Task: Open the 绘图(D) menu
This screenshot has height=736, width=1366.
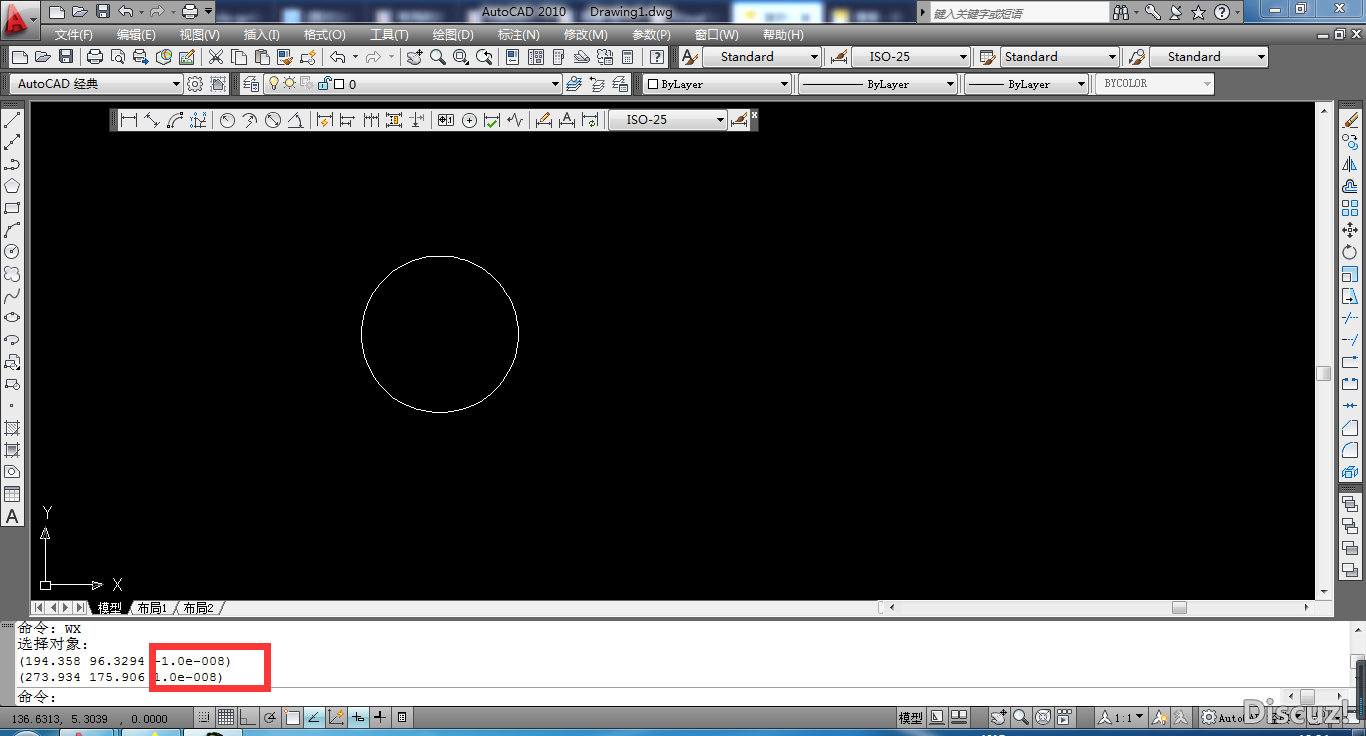Action: pyautogui.click(x=453, y=35)
